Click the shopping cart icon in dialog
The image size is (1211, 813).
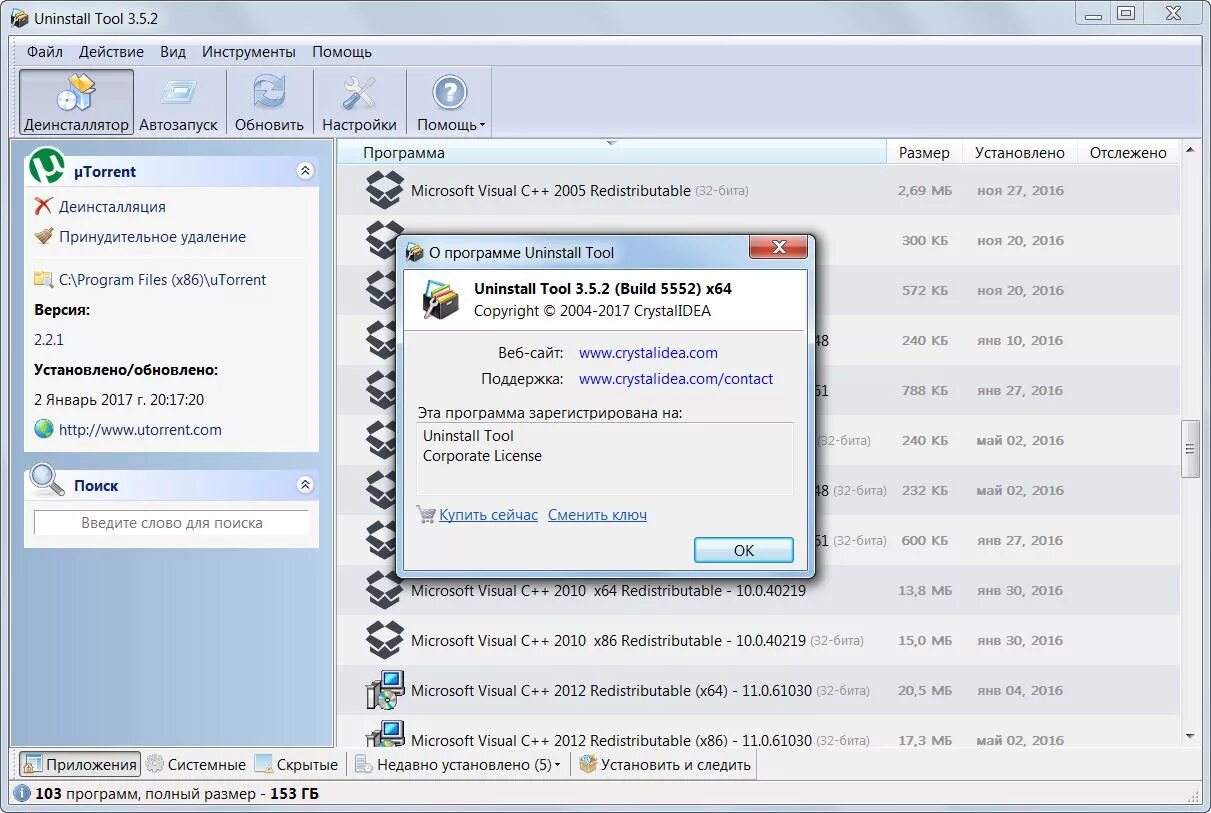coord(426,514)
